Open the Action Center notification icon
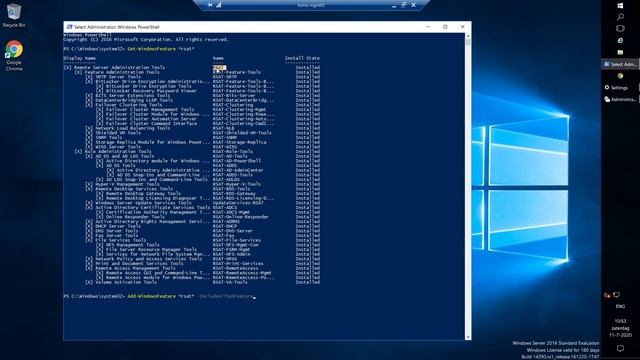The image size is (640, 360). [x=620, y=348]
